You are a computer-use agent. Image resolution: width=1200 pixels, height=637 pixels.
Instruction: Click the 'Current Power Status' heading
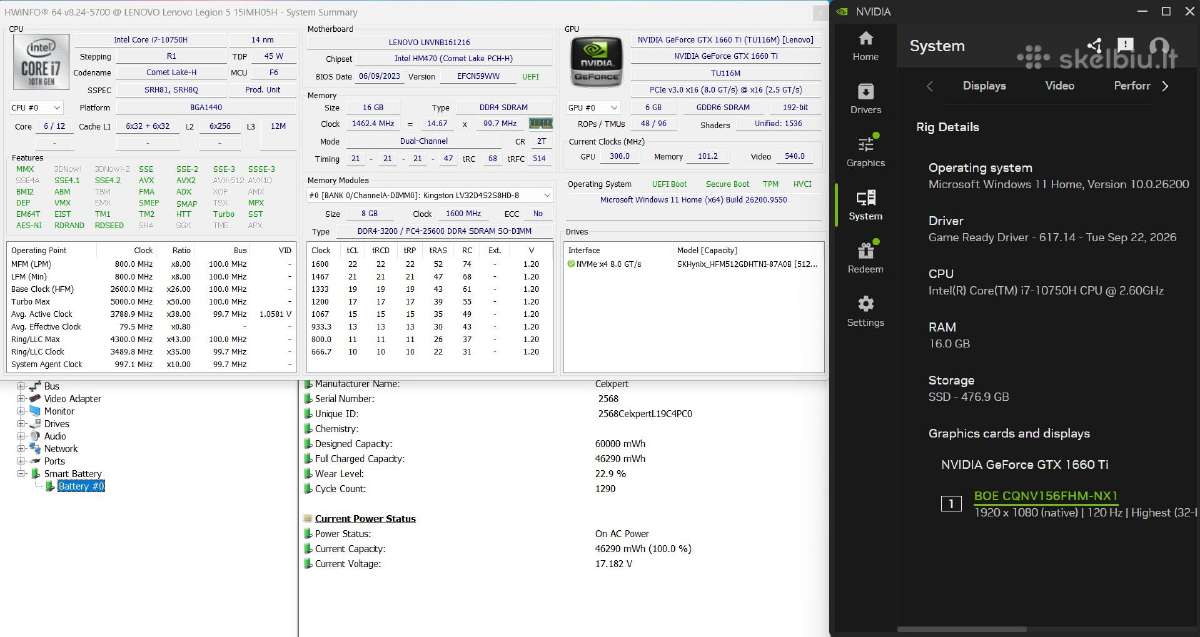click(365, 519)
